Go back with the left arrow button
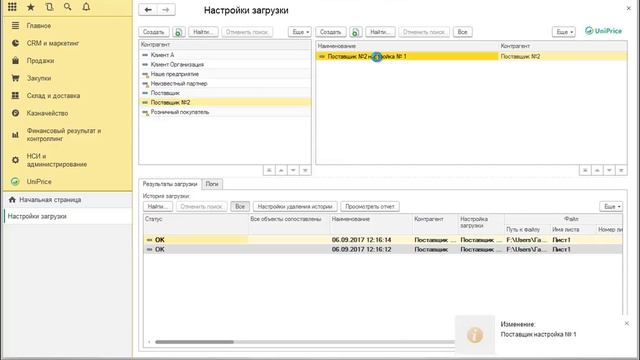 click(148, 10)
